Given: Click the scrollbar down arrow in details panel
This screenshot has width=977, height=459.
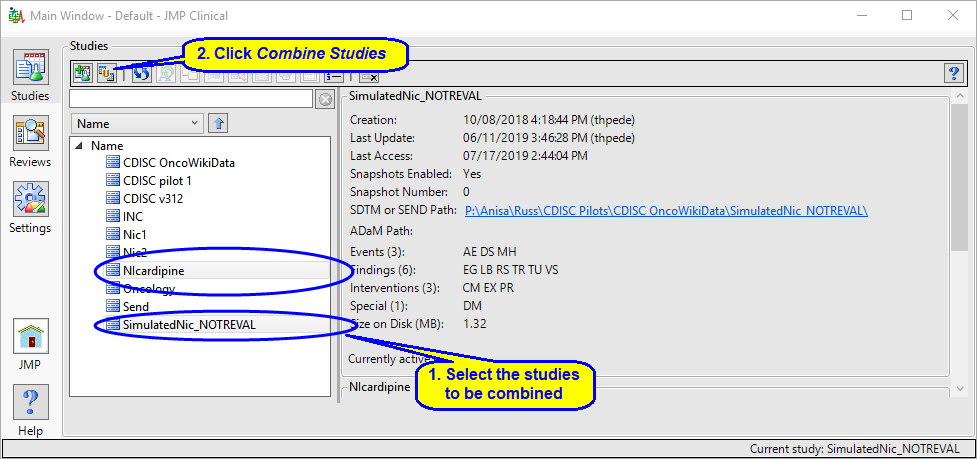Looking at the screenshot, I should click(958, 389).
